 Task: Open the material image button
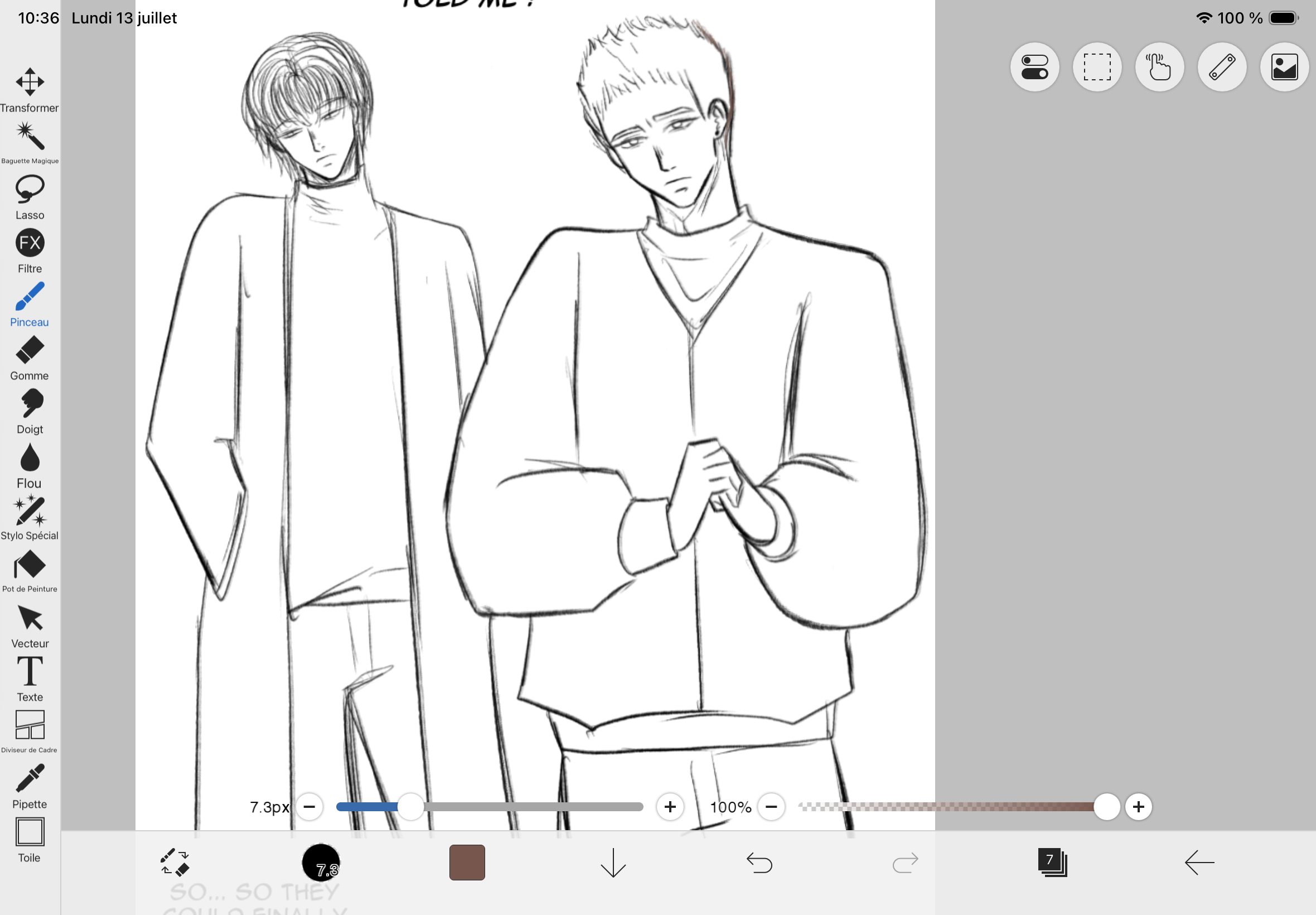pyautogui.click(x=1284, y=67)
